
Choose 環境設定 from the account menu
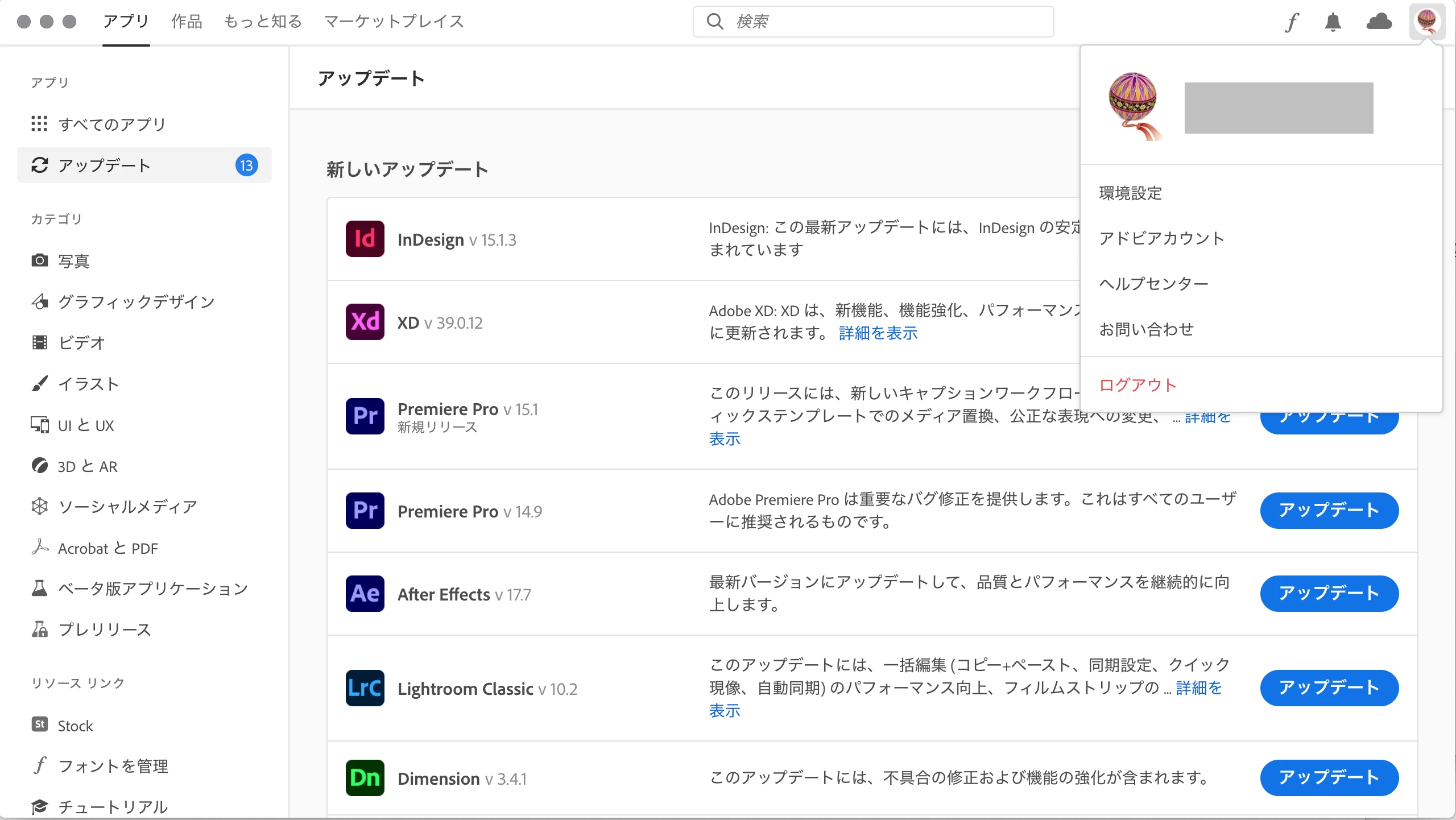[x=1131, y=193]
